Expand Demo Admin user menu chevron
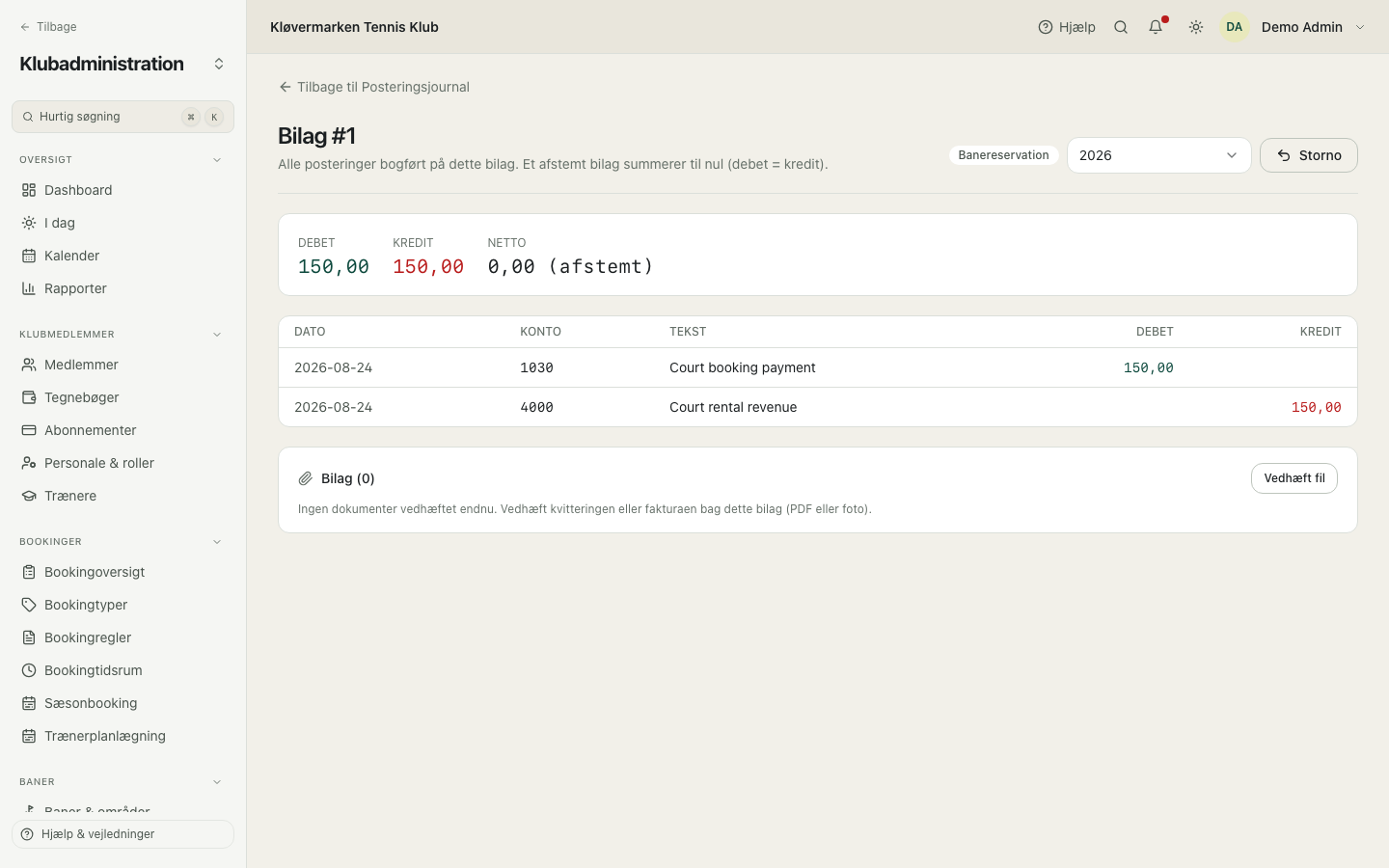This screenshot has width=1389, height=868. (1360, 27)
